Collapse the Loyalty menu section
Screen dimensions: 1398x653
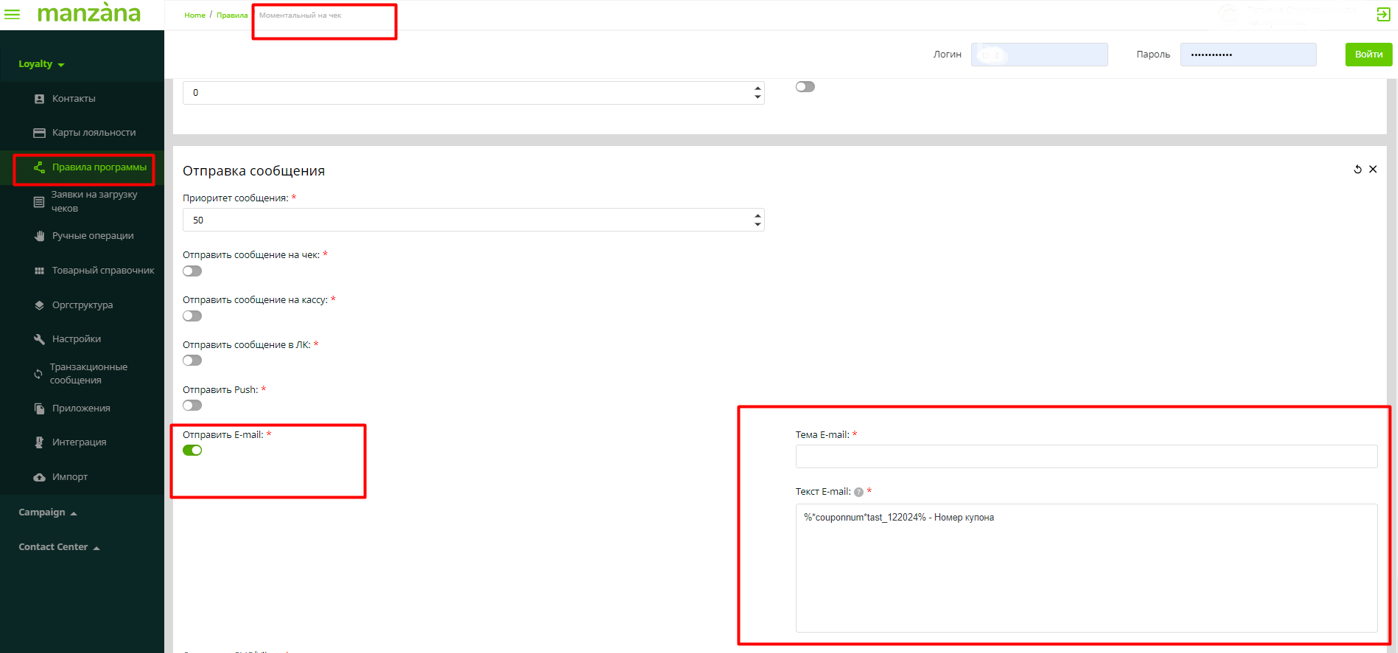[41, 64]
